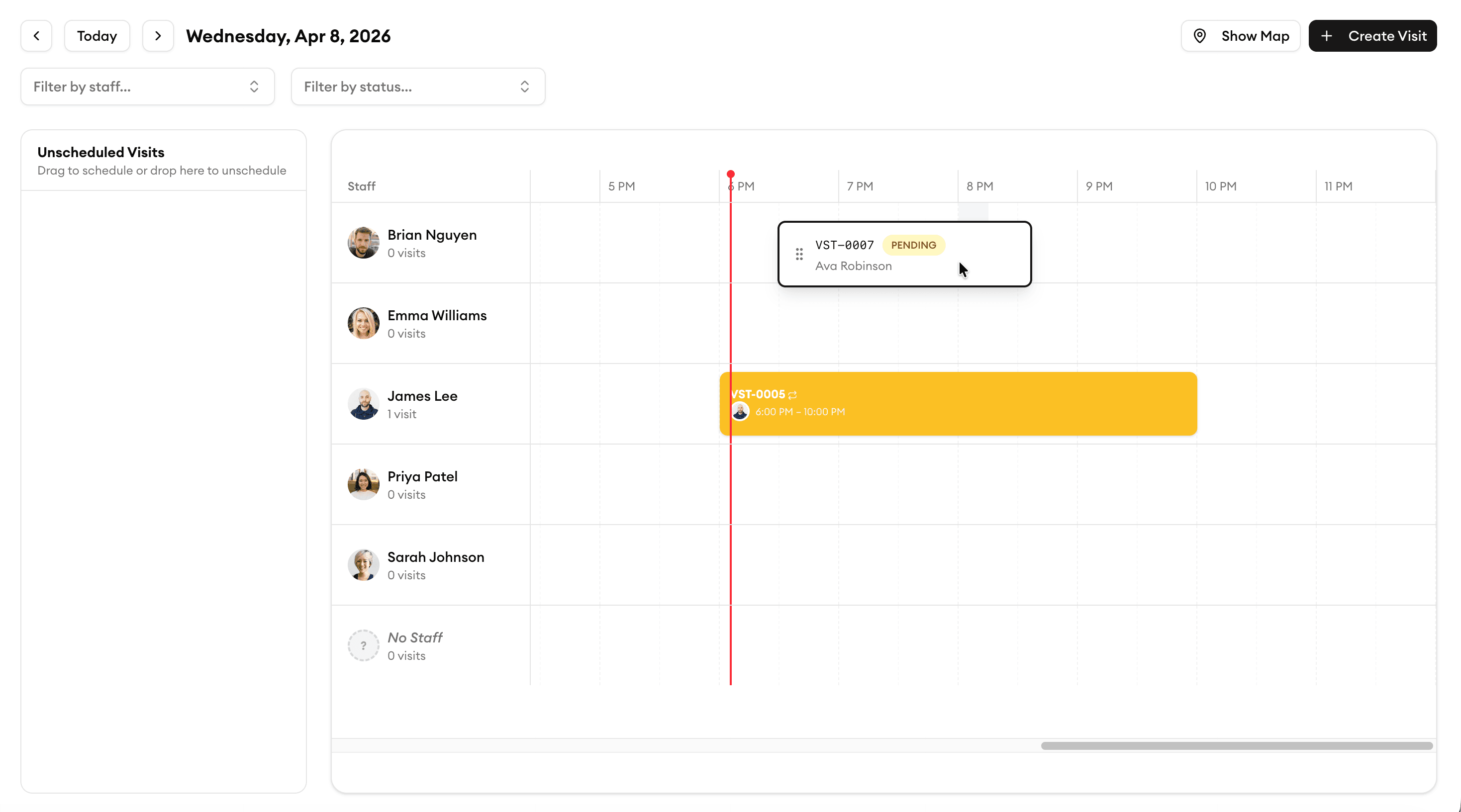Click Sarah Johnson's profile photo
Viewport: 1461px width, 812px height.
363,564
